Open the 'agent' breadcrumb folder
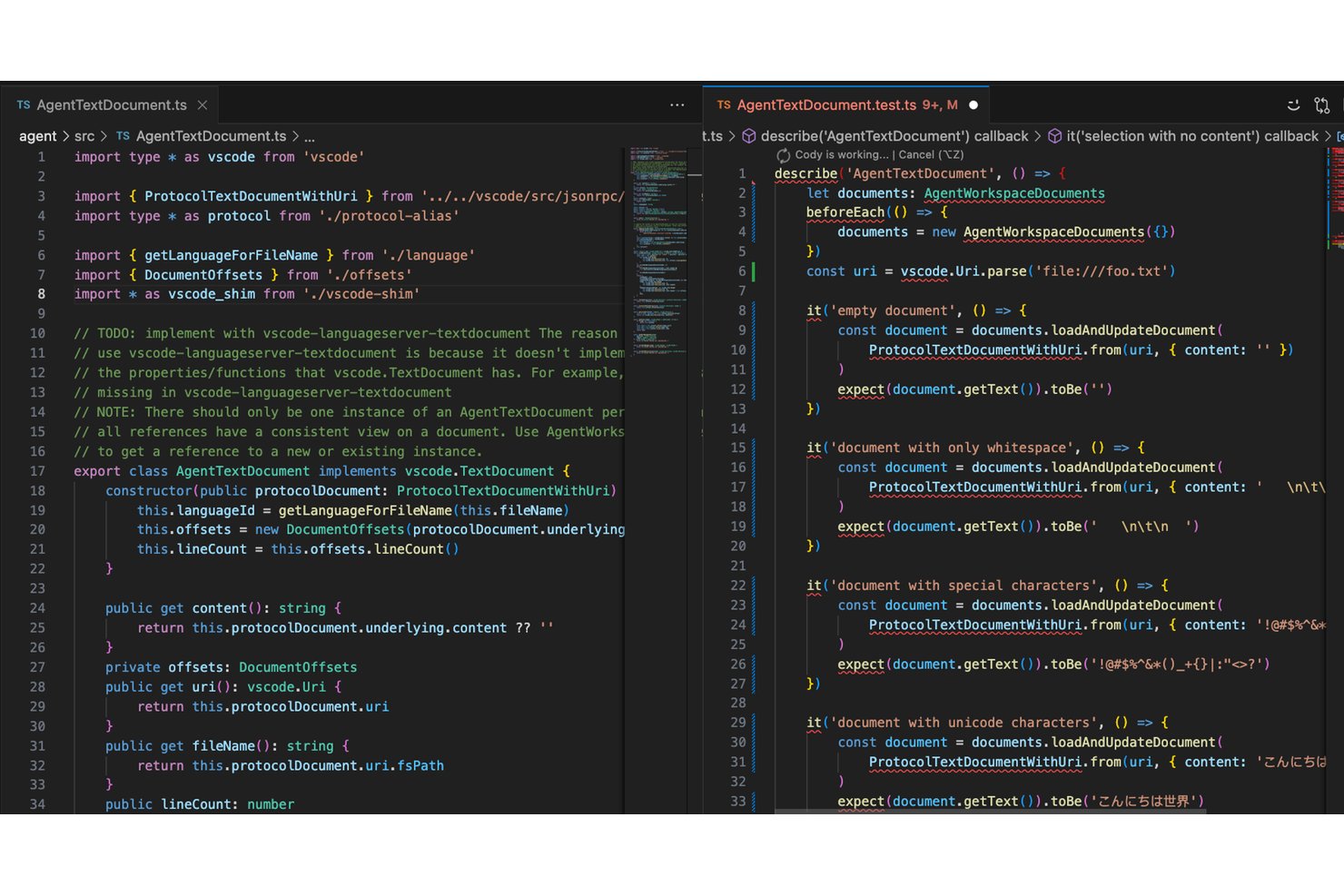Viewport: 1344px width, 896px height. click(x=38, y=136)
